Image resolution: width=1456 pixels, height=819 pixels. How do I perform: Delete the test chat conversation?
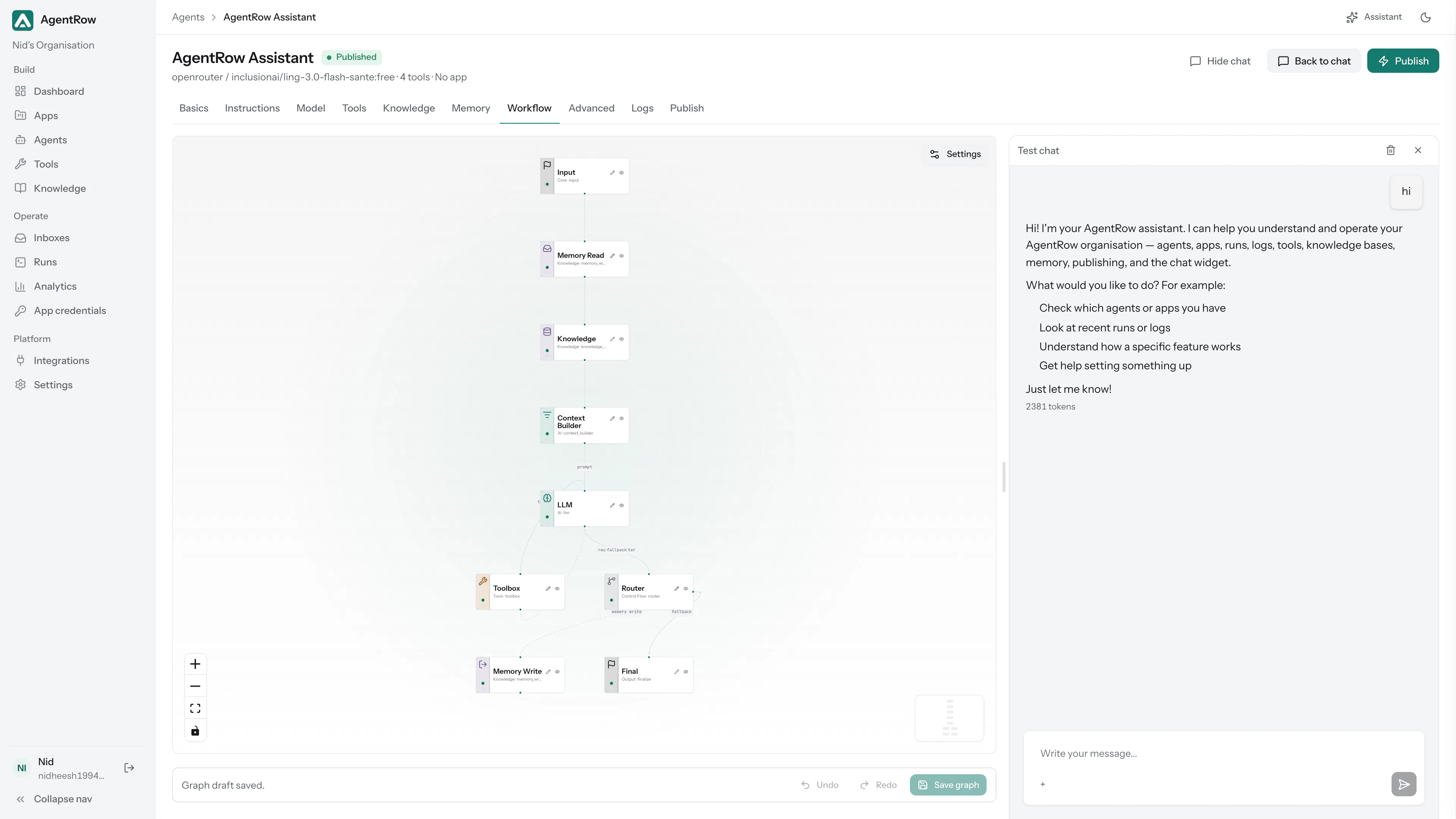[x=1390, y=151]
